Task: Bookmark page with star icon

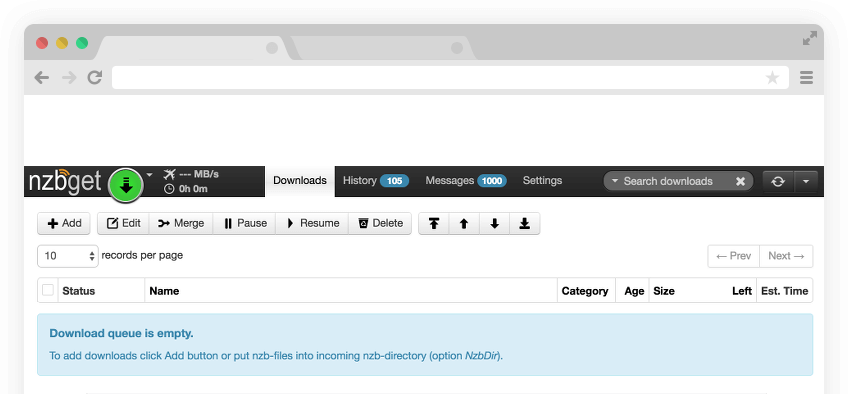Action: pyautogui.click(x=772, y=78)
